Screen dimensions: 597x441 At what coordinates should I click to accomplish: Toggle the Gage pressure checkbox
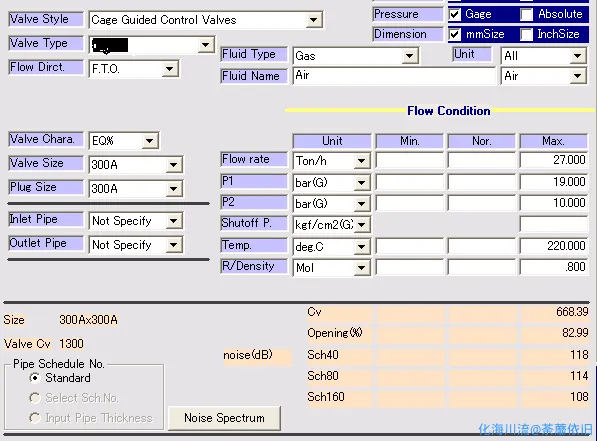click(x=455, y=14)
